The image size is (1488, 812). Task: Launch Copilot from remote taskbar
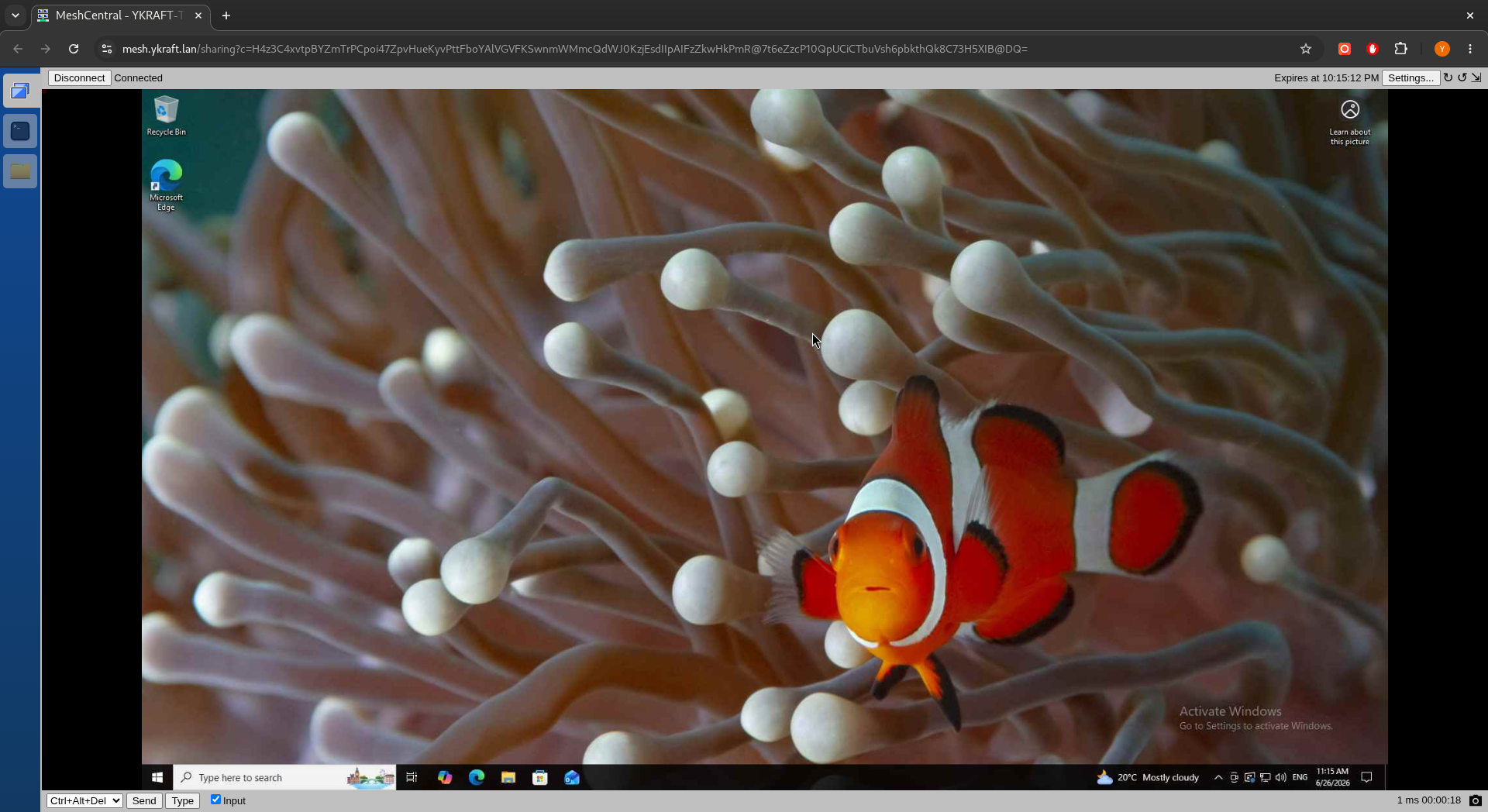[445, 777]
